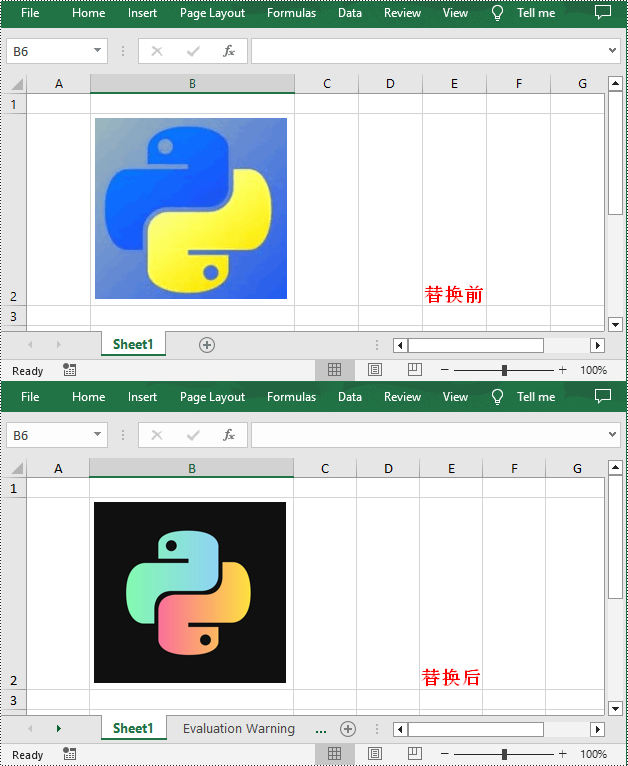This screenshot has height=766, width=628.
Task: Open Insert tab in top Excel window
Action: point(142,13)
